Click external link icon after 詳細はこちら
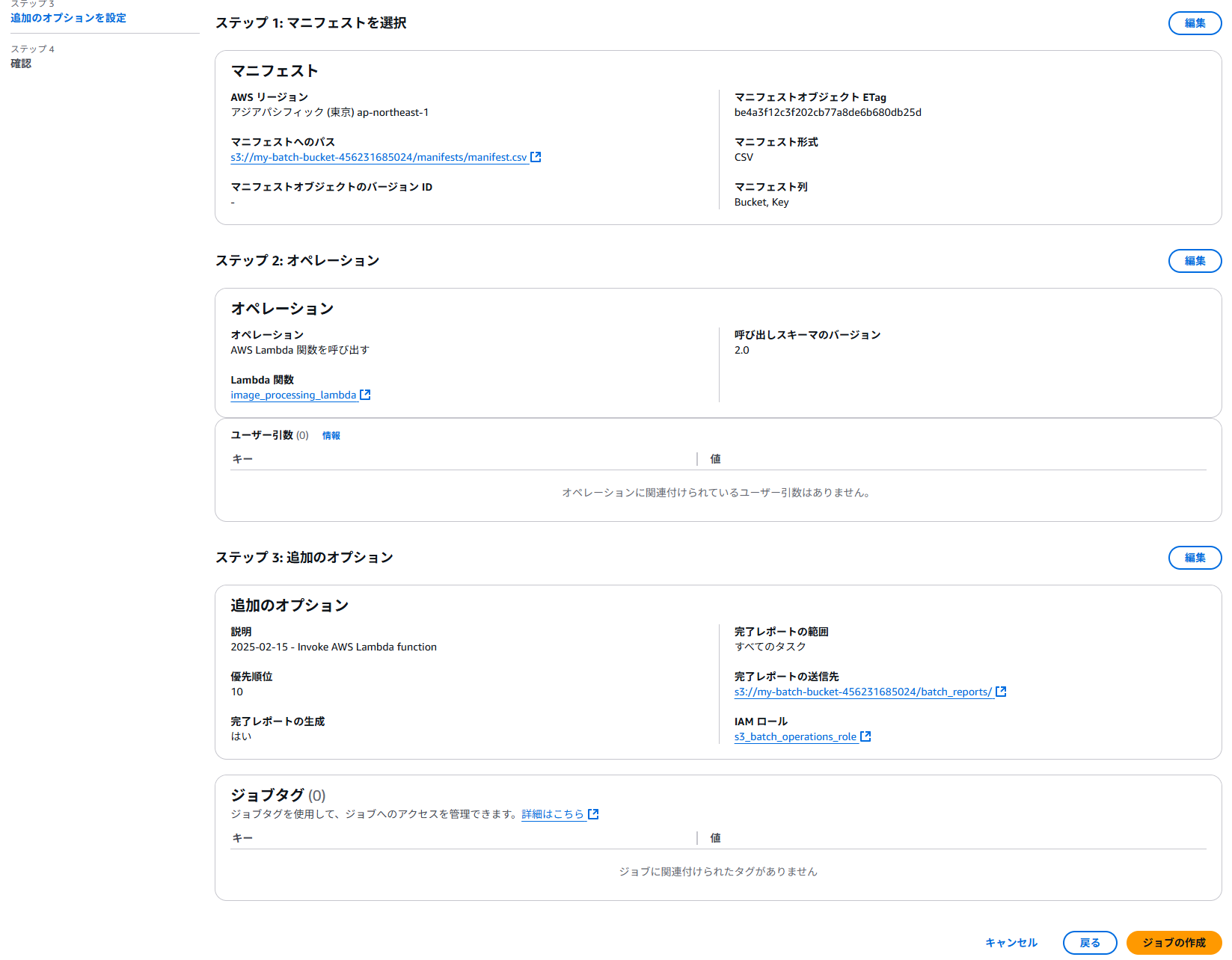This screenshot has width=1232, height=960. (593, 814)
